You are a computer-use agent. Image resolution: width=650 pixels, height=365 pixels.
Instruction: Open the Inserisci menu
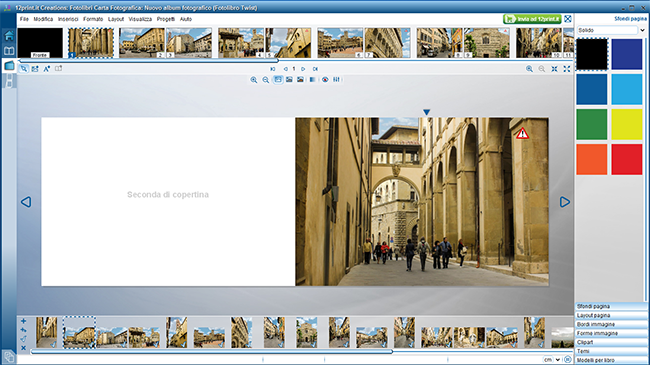click(x=68, y=19)
